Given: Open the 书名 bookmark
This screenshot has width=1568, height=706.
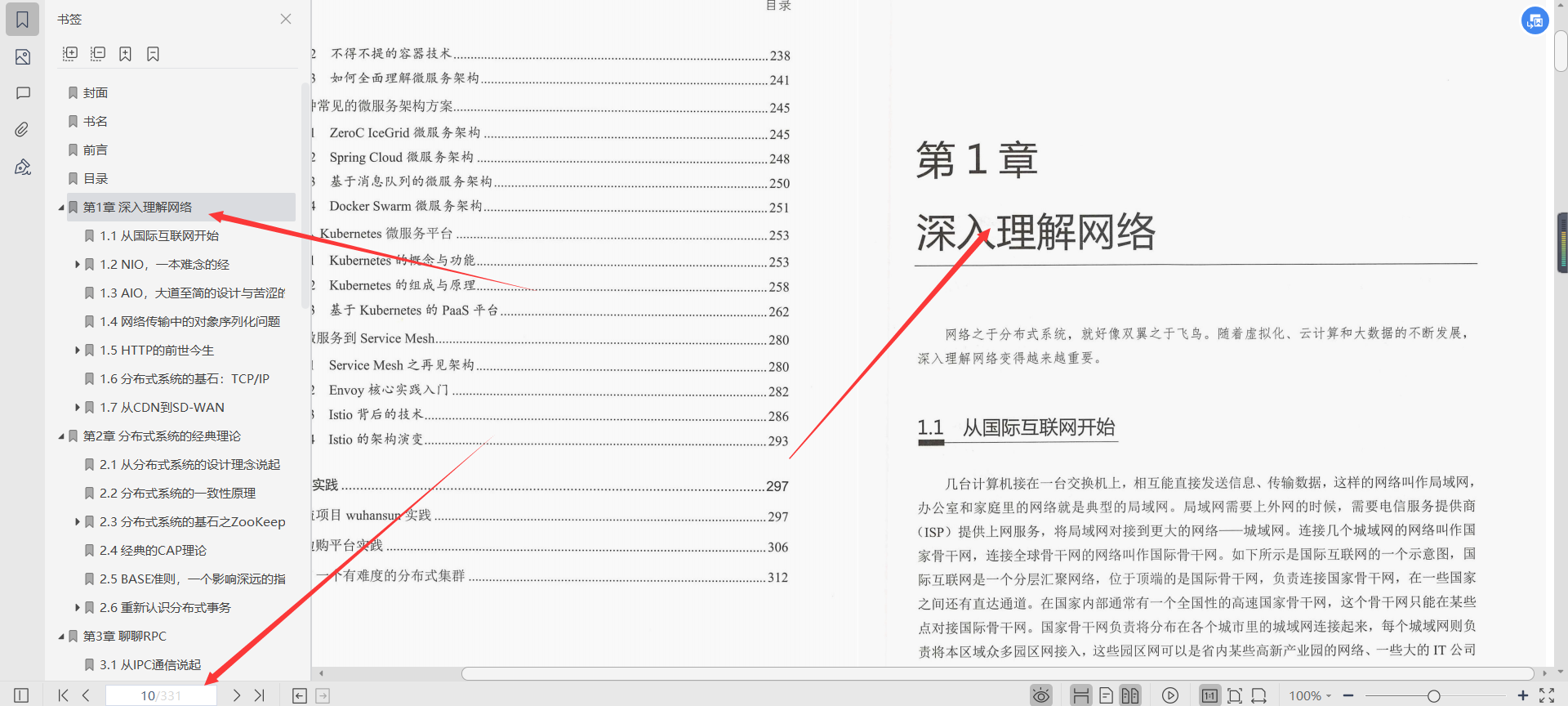Looking at the screenshot, I should pyautogui.click(x=95, y=122).
